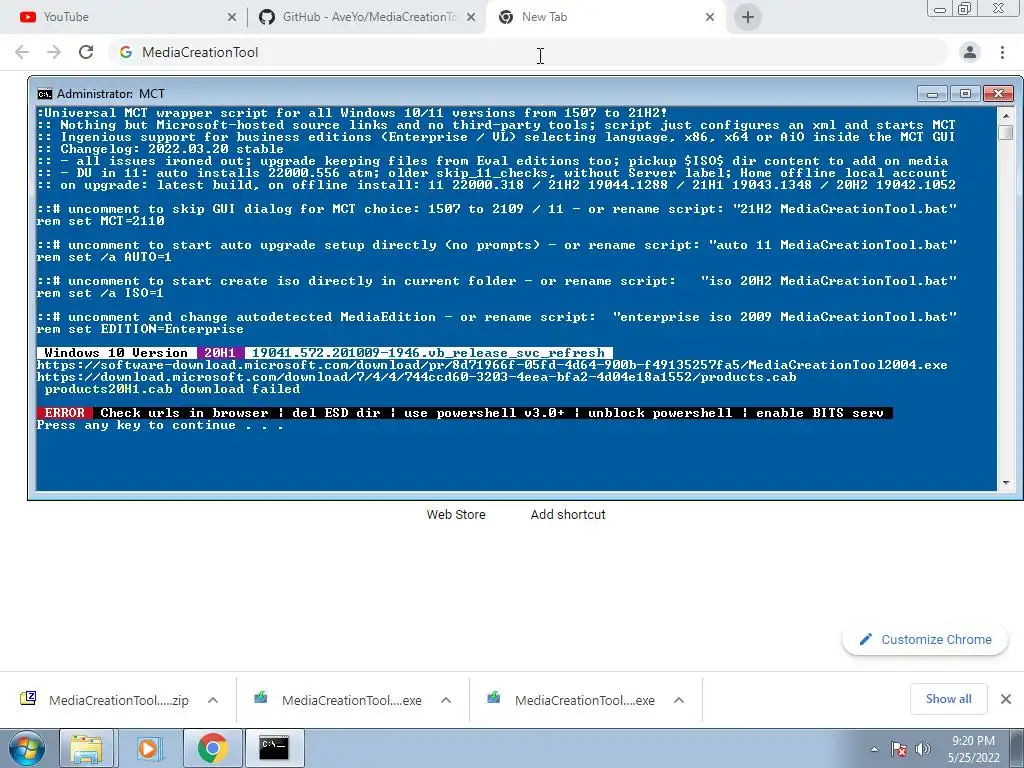
Task: Click the console scrollbar thumb
Action: click(1006, 133)
